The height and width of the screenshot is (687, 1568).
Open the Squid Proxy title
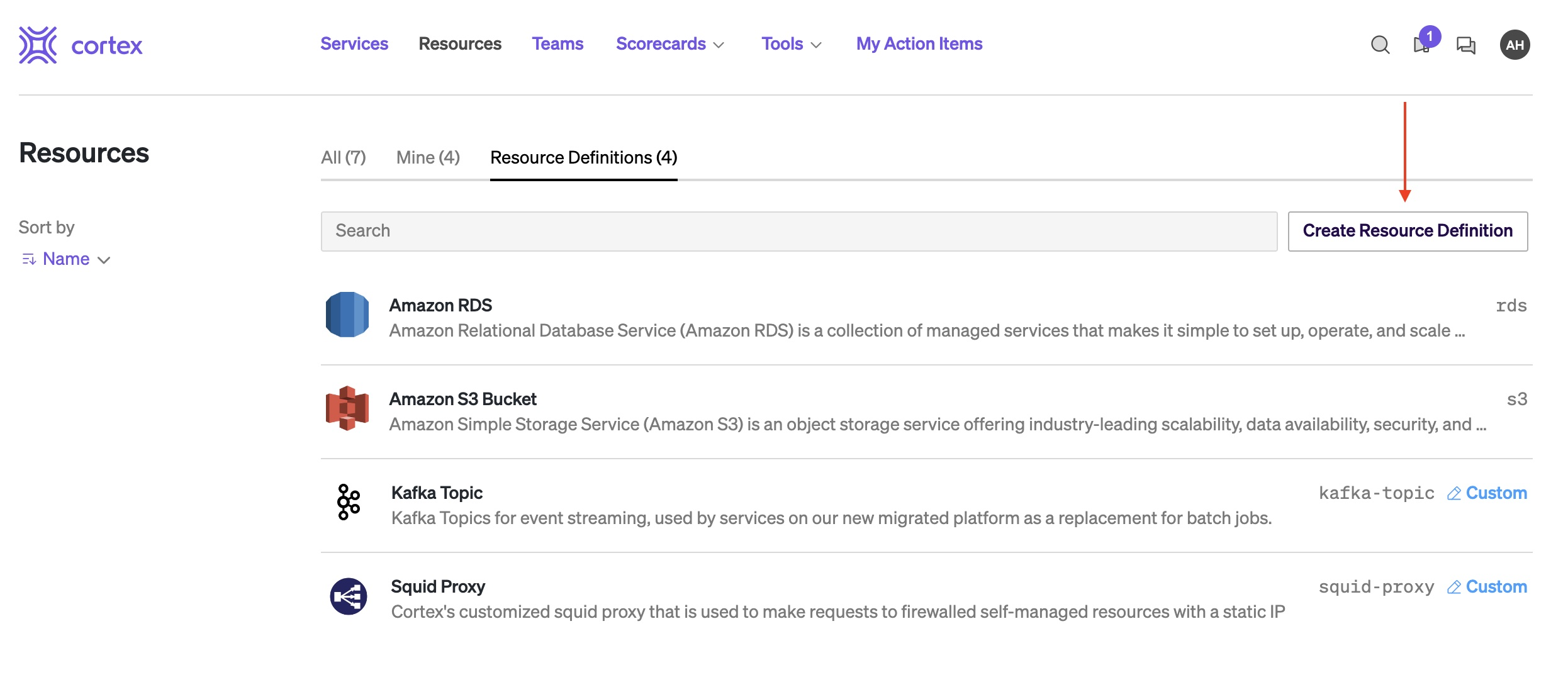438,587
